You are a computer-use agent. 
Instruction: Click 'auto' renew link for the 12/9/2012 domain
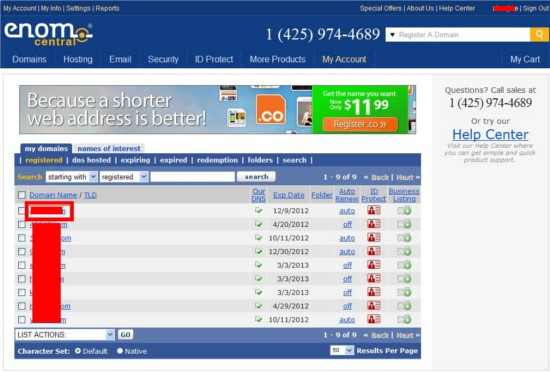[347, 211]
